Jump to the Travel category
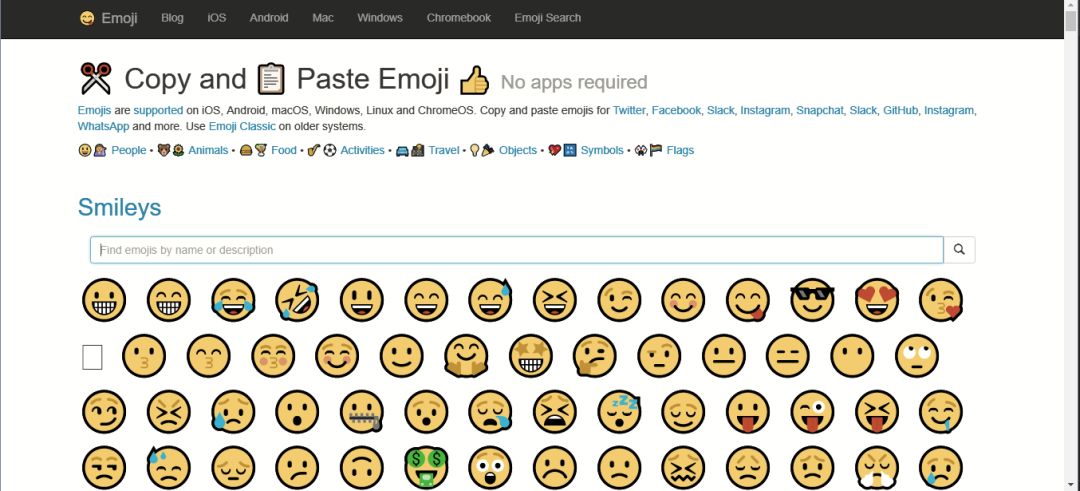 pos(444,150)
